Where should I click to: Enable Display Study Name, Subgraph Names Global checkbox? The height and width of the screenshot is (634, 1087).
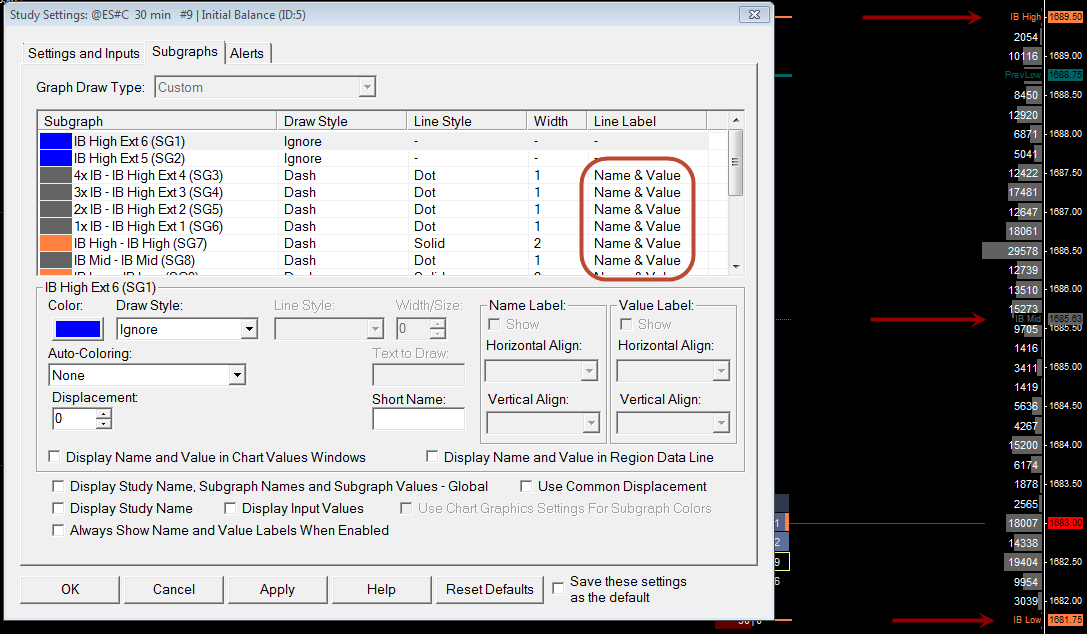[58, 486]
